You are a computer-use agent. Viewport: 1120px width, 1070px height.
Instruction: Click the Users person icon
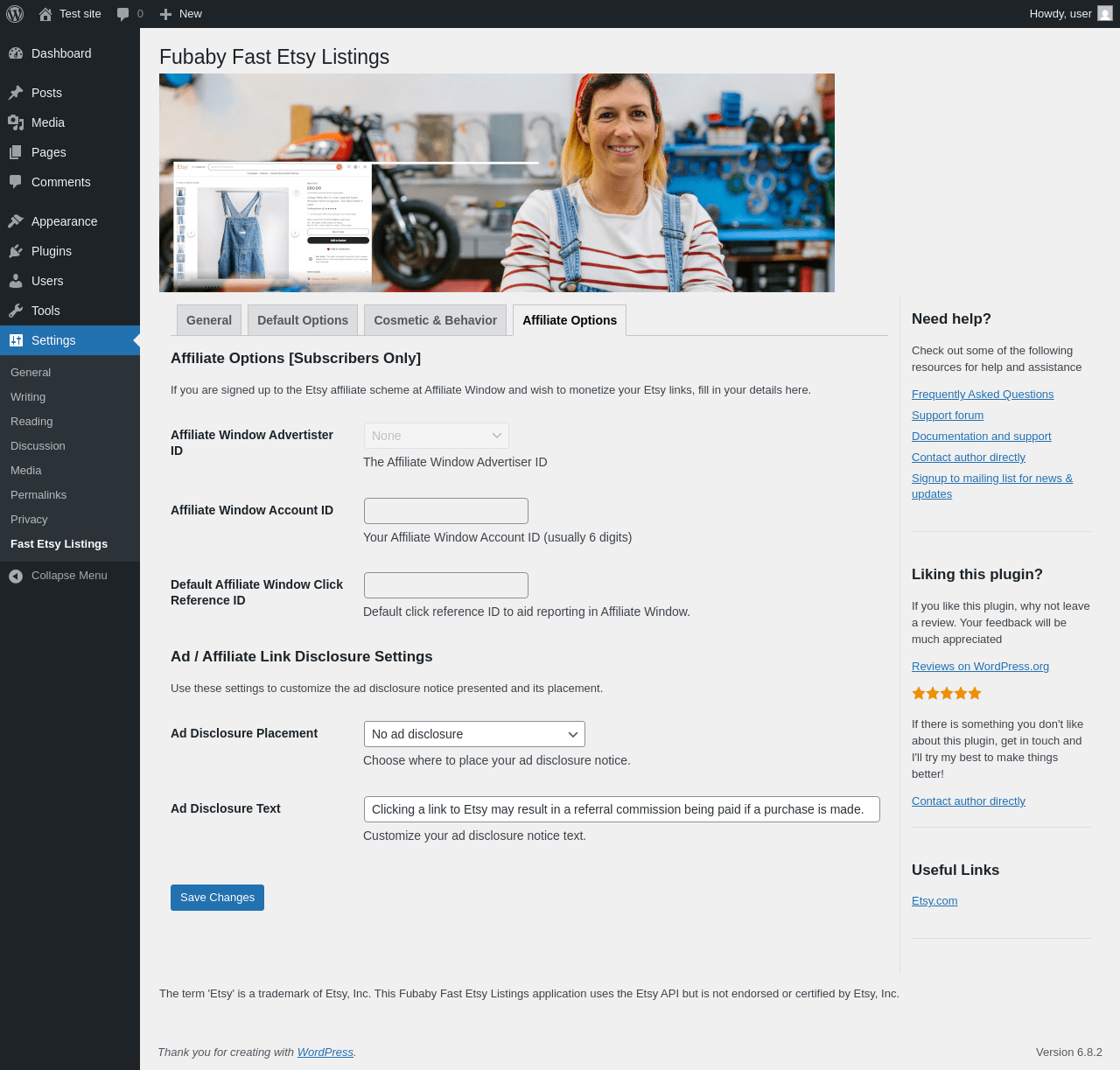(16, 281)
